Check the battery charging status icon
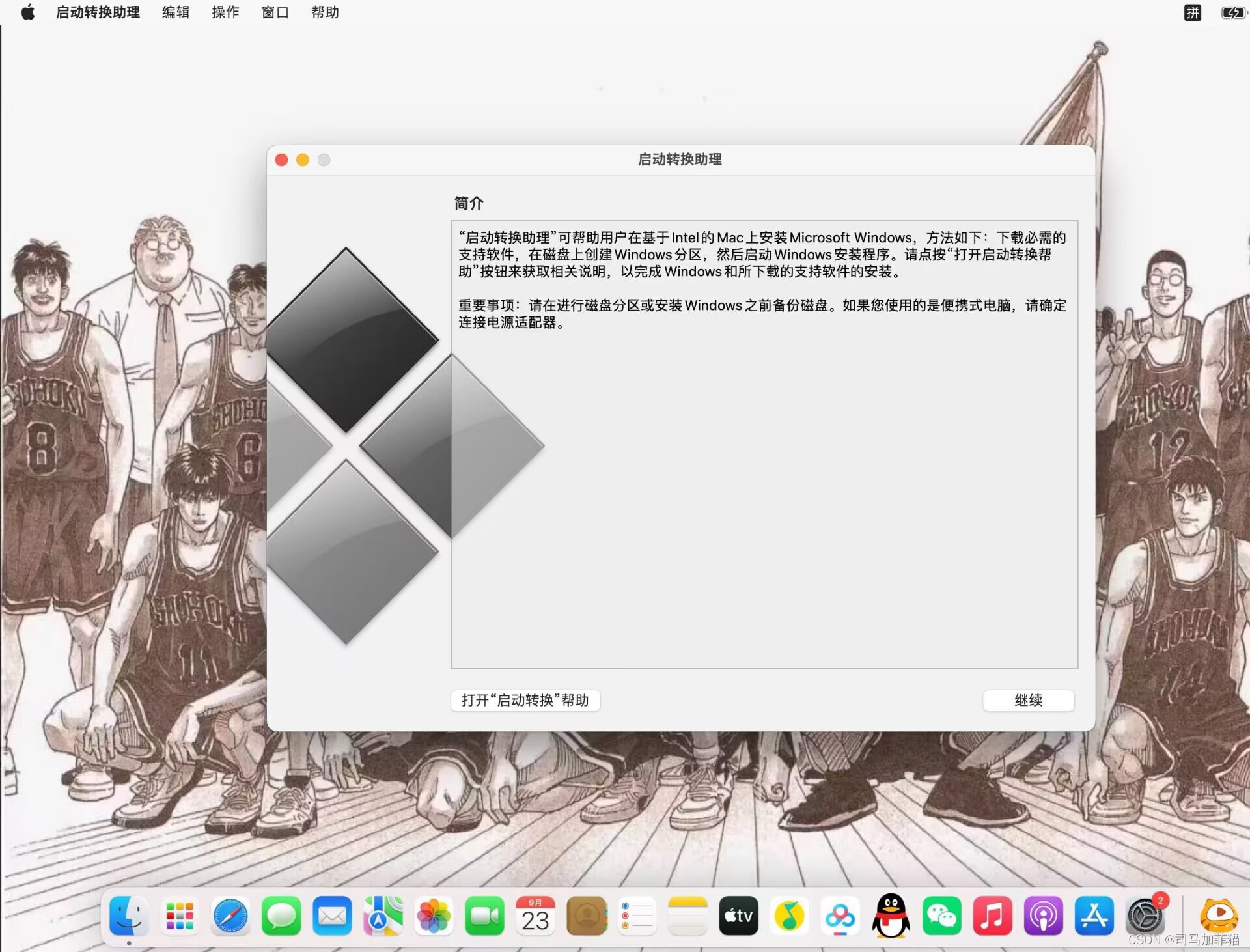Viewport: 1250px width, 952px height. coord(1232,12)
